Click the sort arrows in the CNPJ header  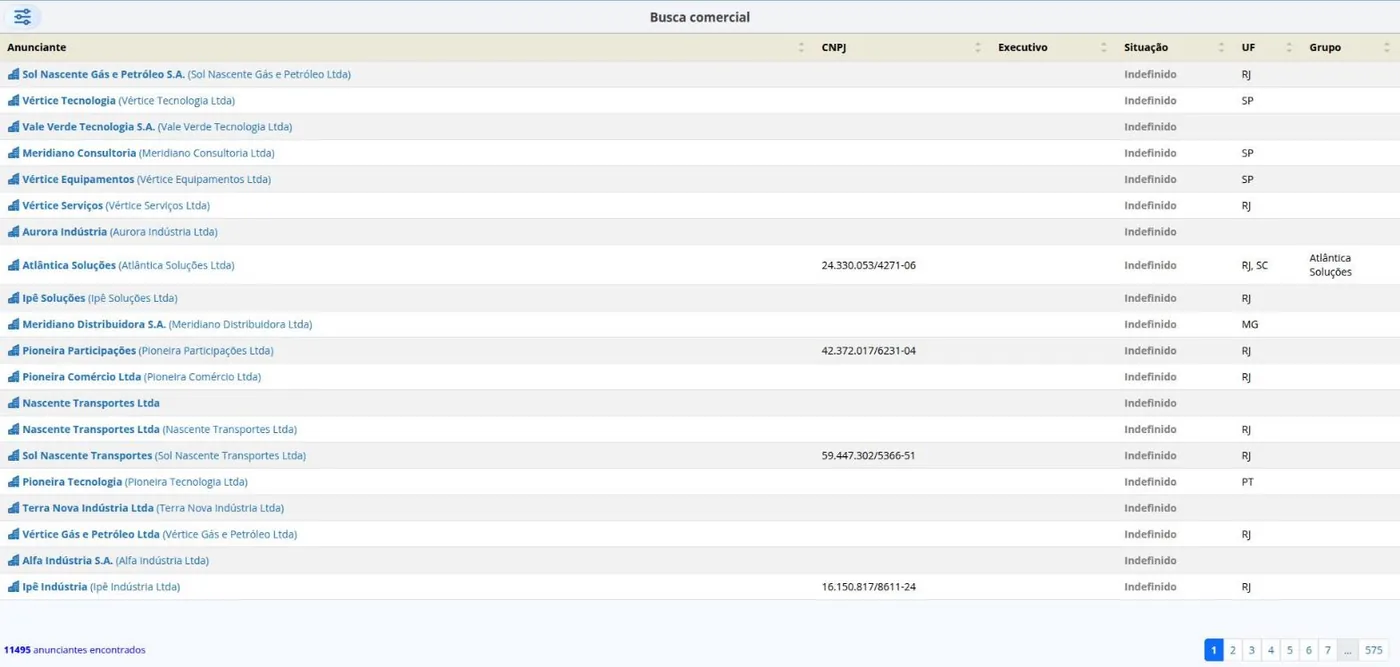tap(978, 47)
